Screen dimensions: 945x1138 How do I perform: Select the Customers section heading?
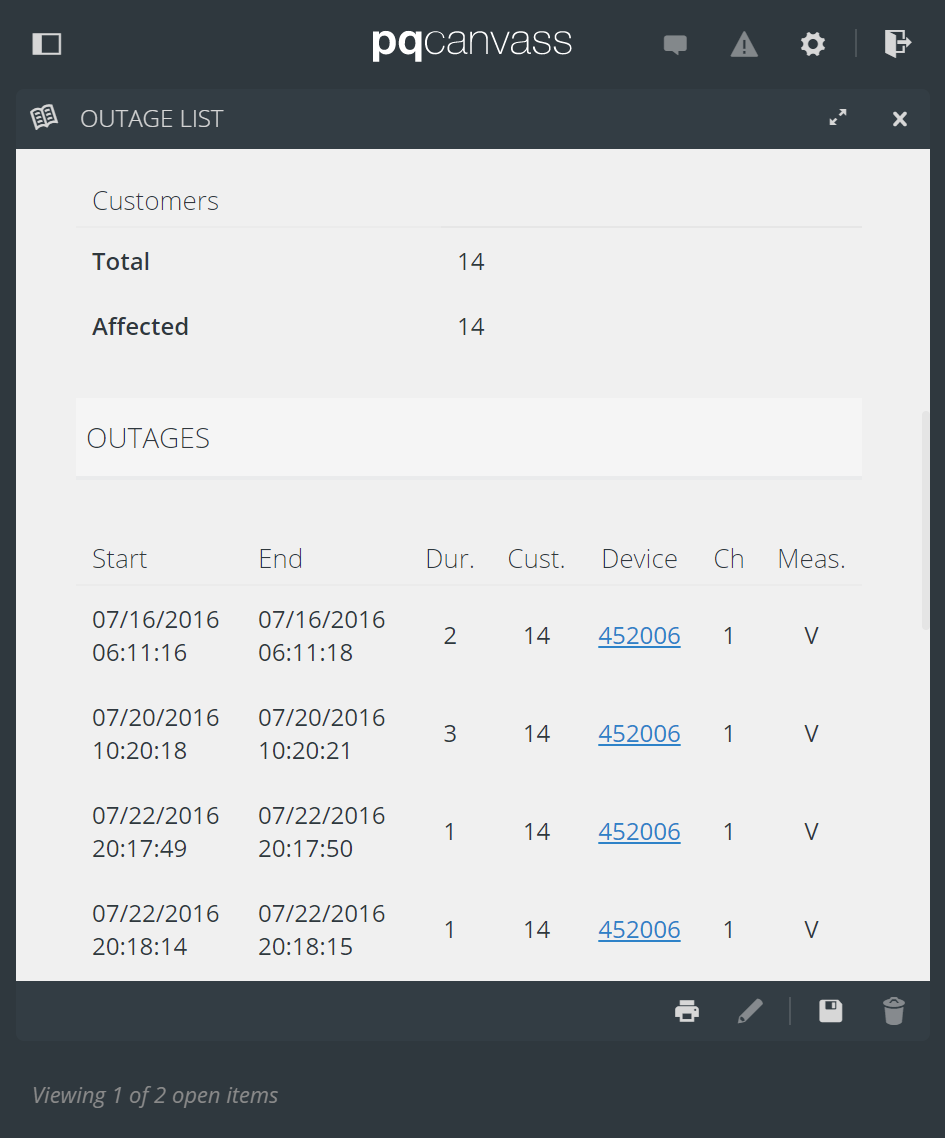(155, 200)
